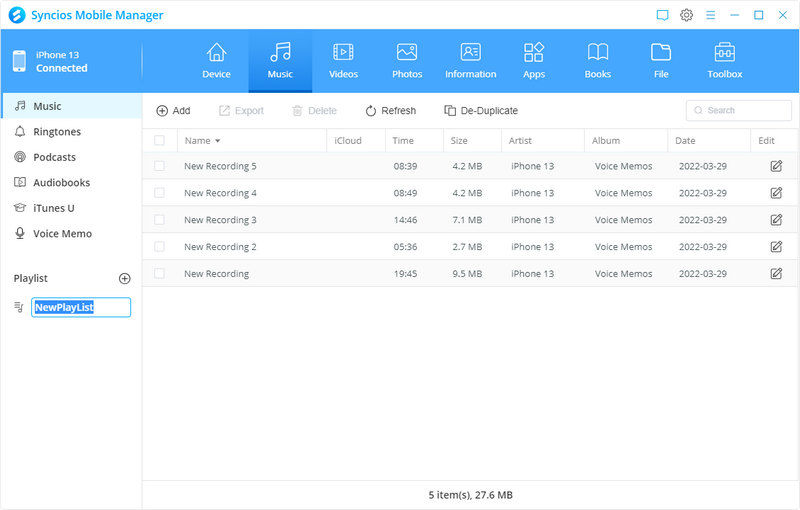Image resolution: width=800 pixels, height=510 pixels.
Task: Refresh the music list
Action: point(391,111)
